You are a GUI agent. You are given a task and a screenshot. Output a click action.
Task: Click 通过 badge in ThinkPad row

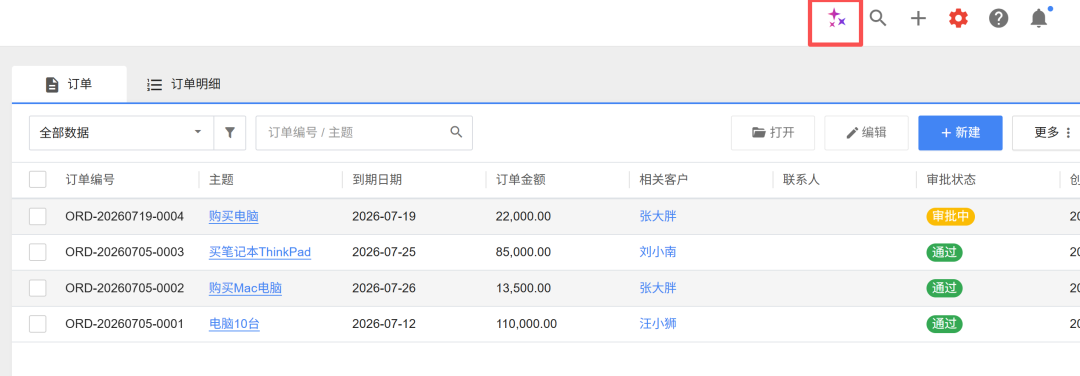[x=944, y=252]
